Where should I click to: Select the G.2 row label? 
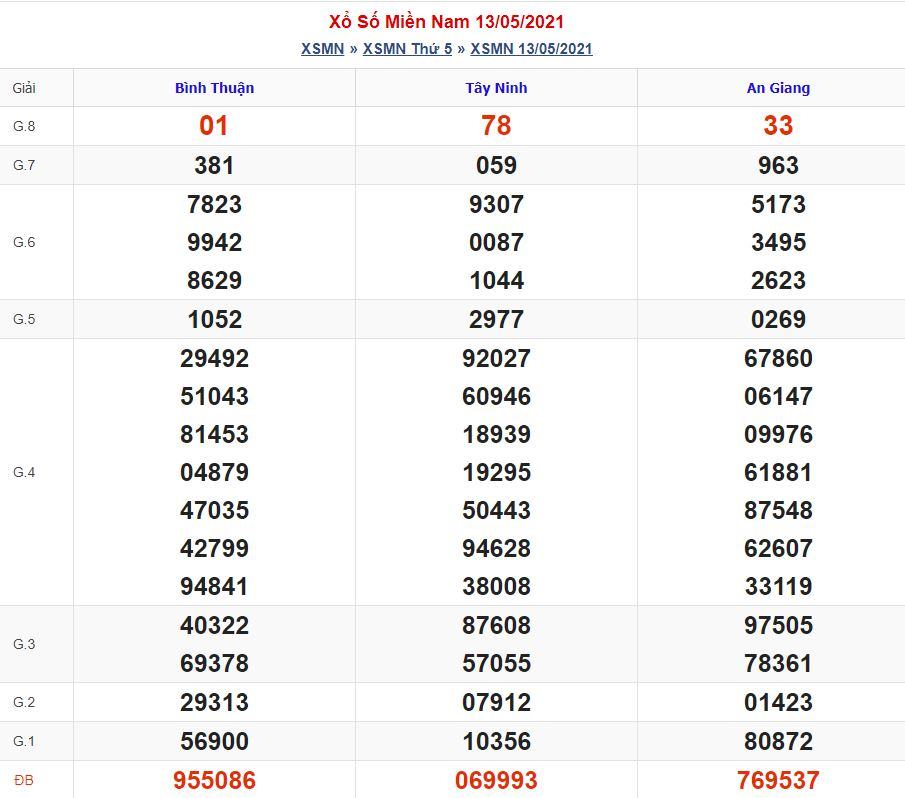pos(24,702)
